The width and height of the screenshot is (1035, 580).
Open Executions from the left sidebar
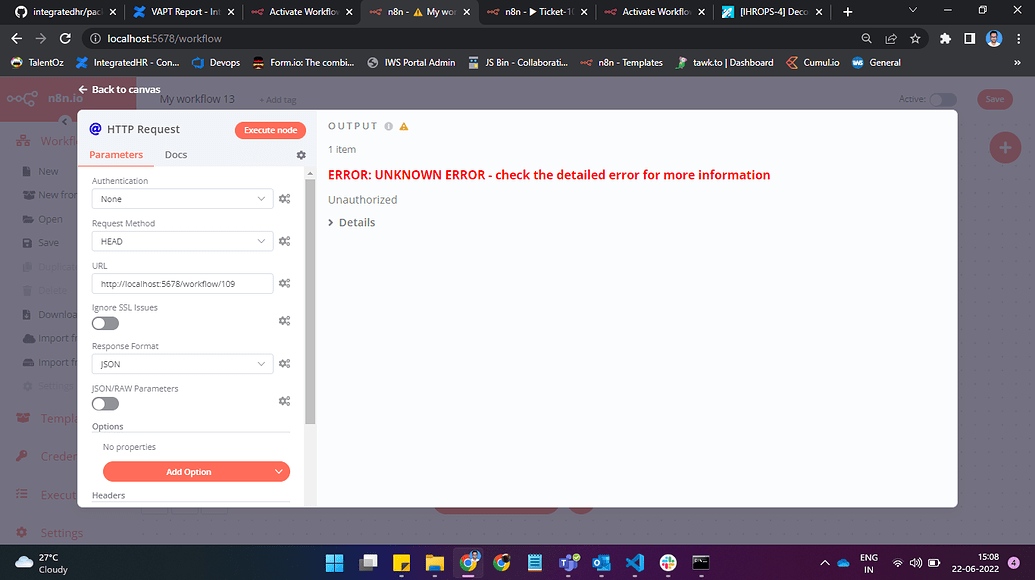45,494
